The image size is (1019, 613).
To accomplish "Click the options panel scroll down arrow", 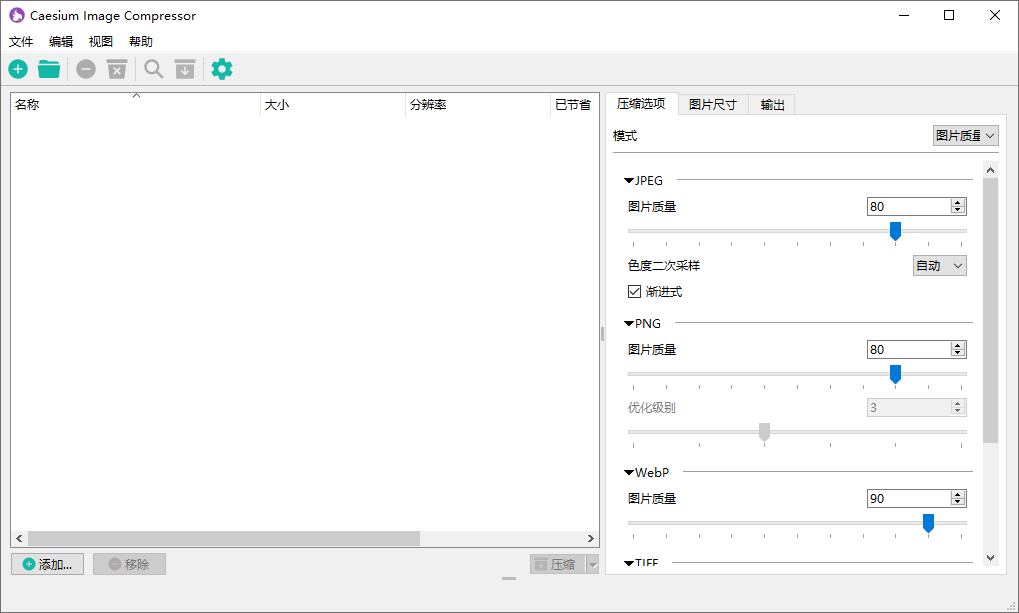I will tap(990, 558).
